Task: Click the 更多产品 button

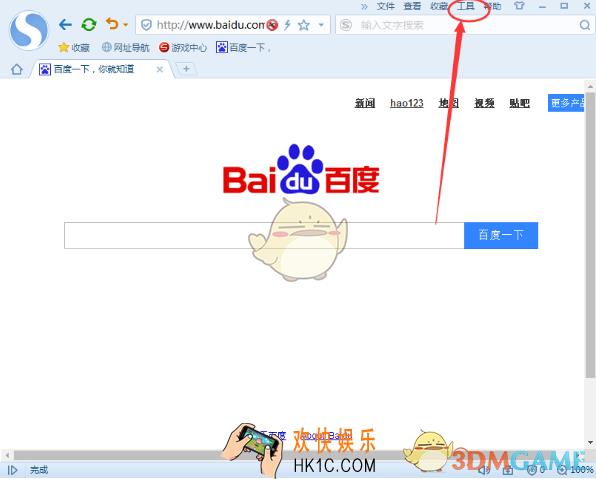Action: click(x=566, y=103)
